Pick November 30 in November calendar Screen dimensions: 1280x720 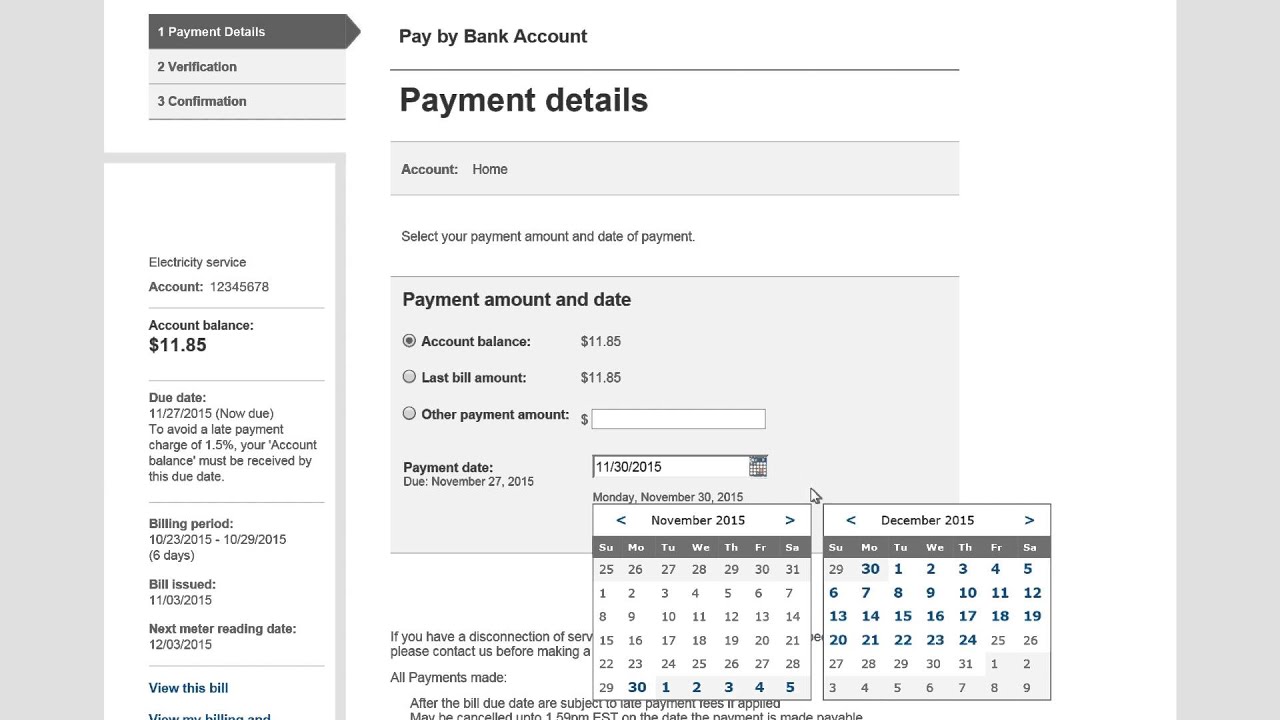click(x=637, y=687)
